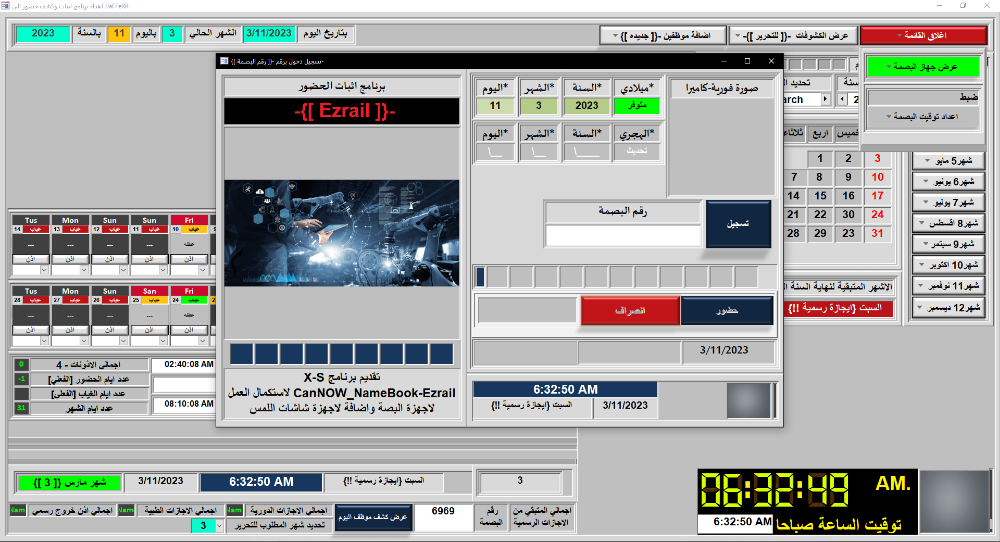The width and height of the screenshot is (1000, 542).
Task: Open the green عرض جهاز البصمة dropdown
Action: (923, 66)
